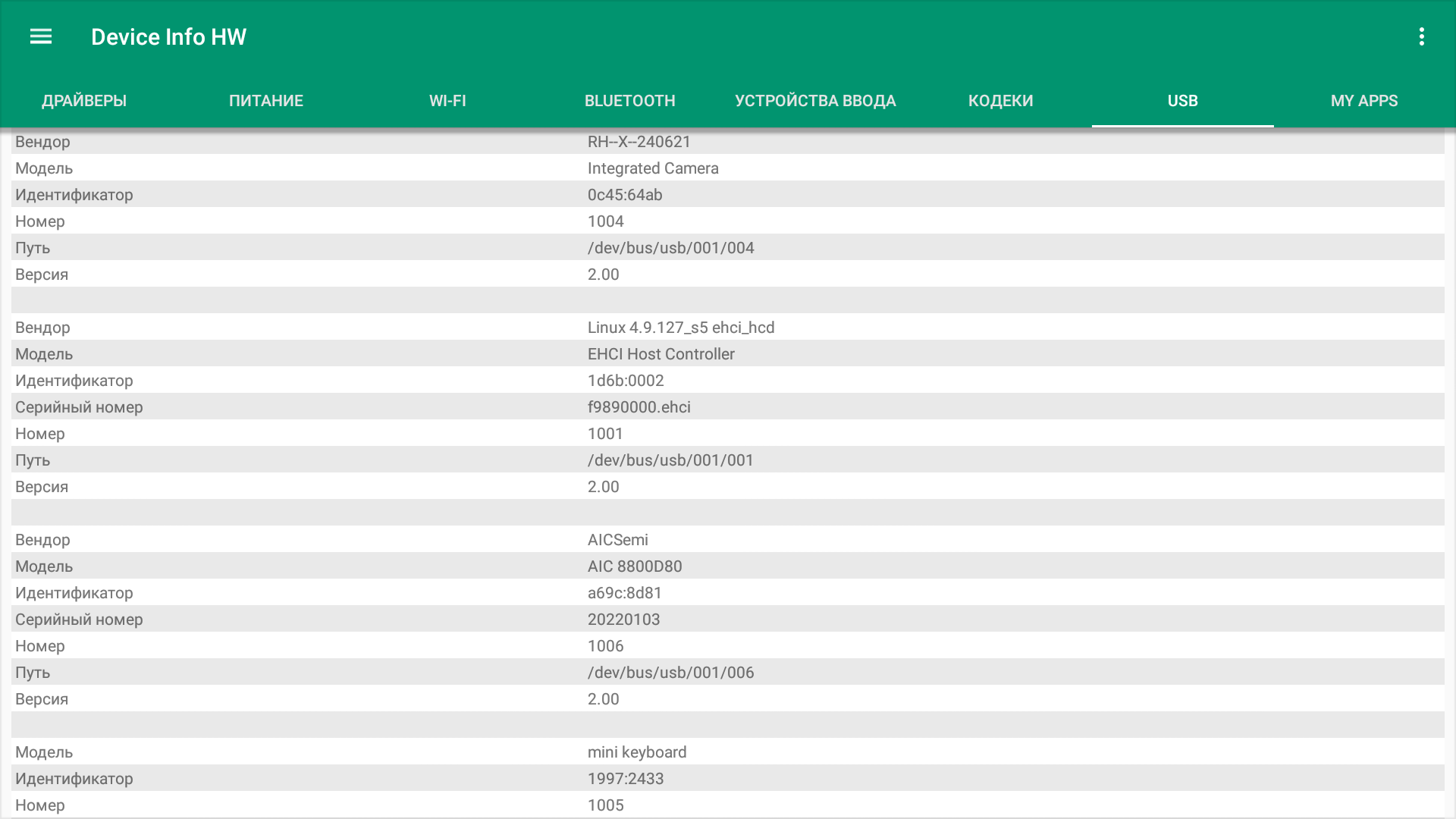Open the Кодеки tab
The height and width of the screenshot is (819, 1456).
point(1000,101)
